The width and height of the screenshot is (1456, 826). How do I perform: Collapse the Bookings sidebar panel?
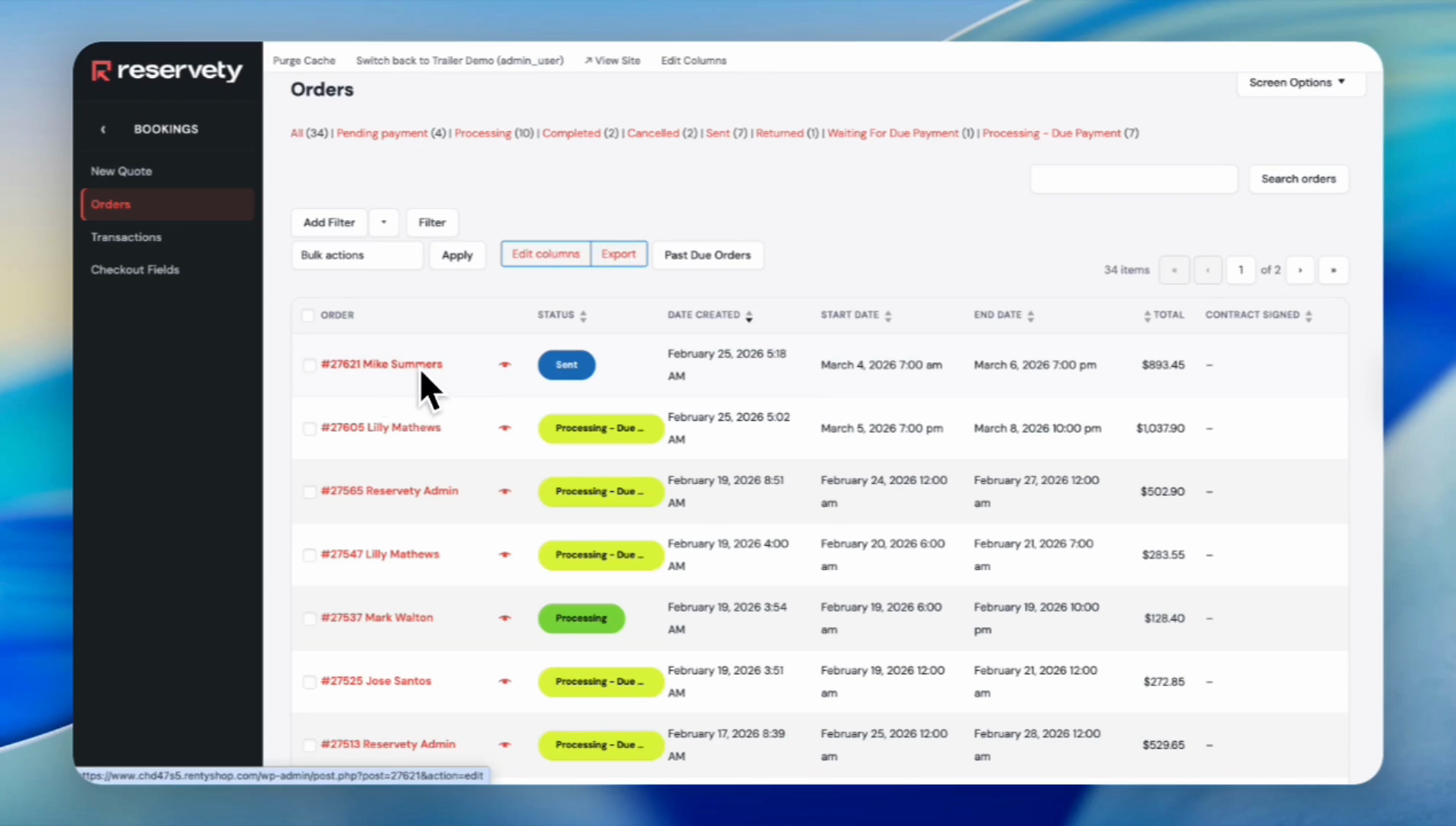(x=103, y=128)
